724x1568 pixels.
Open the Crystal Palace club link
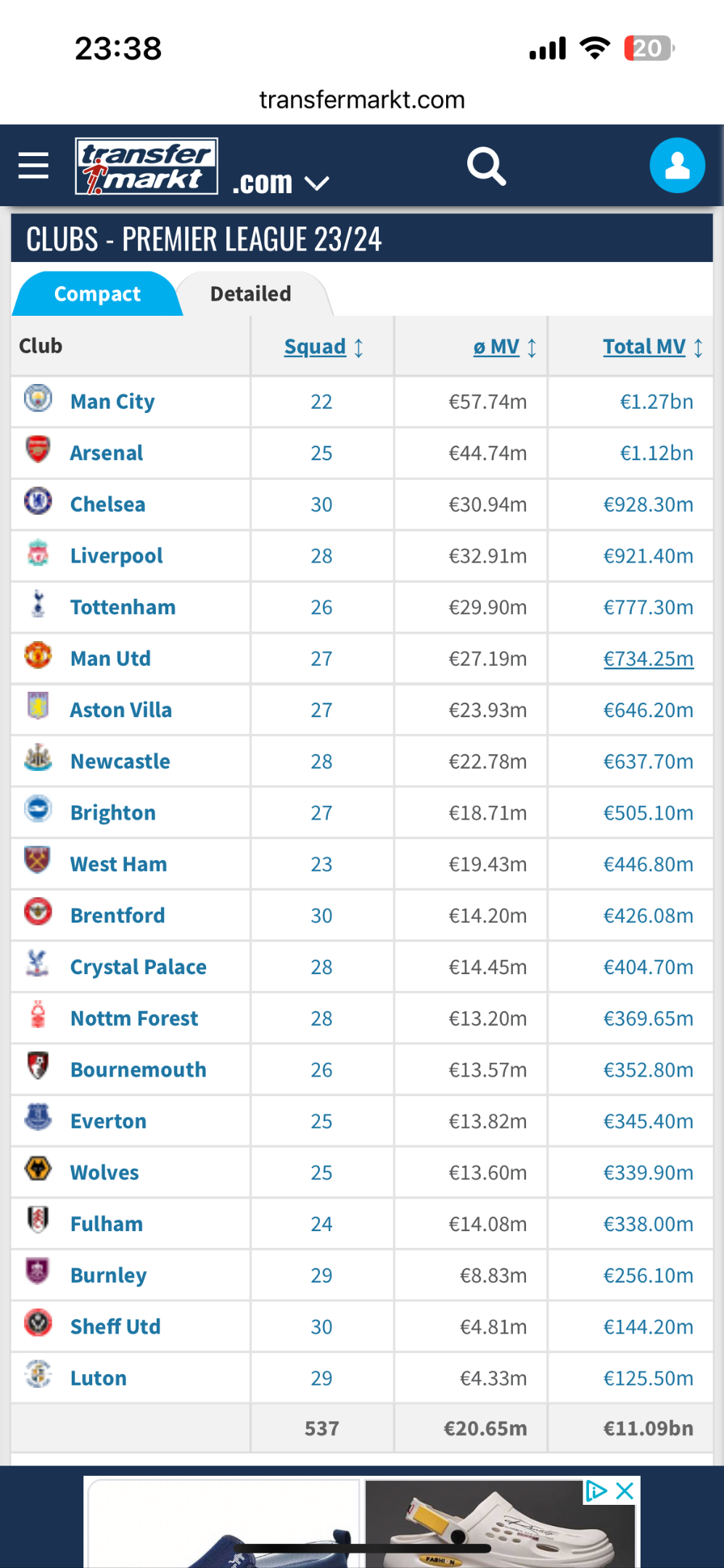coord(138,967)
